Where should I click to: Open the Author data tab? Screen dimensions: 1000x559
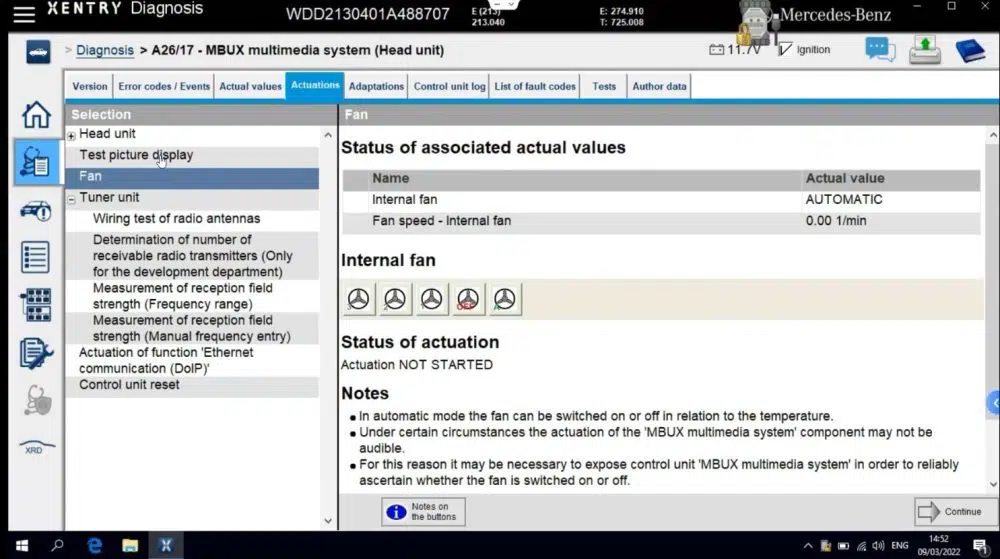659,87
